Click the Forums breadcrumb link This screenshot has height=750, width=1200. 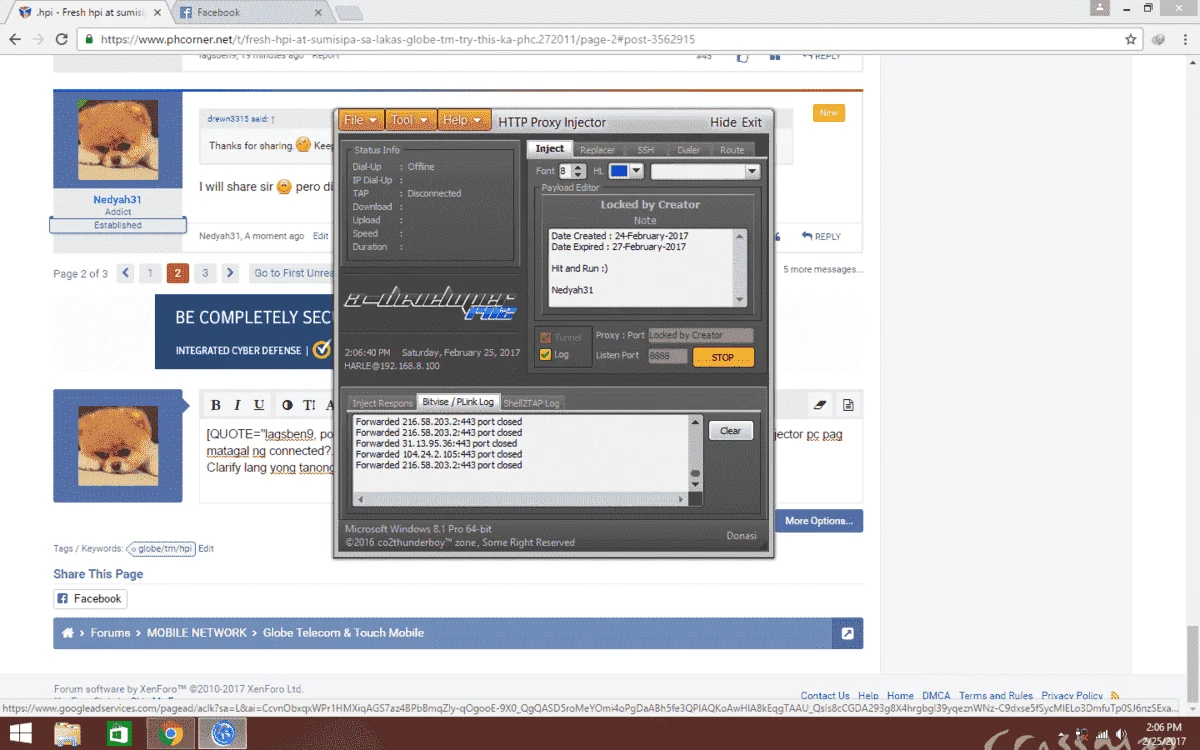(110, 633)
